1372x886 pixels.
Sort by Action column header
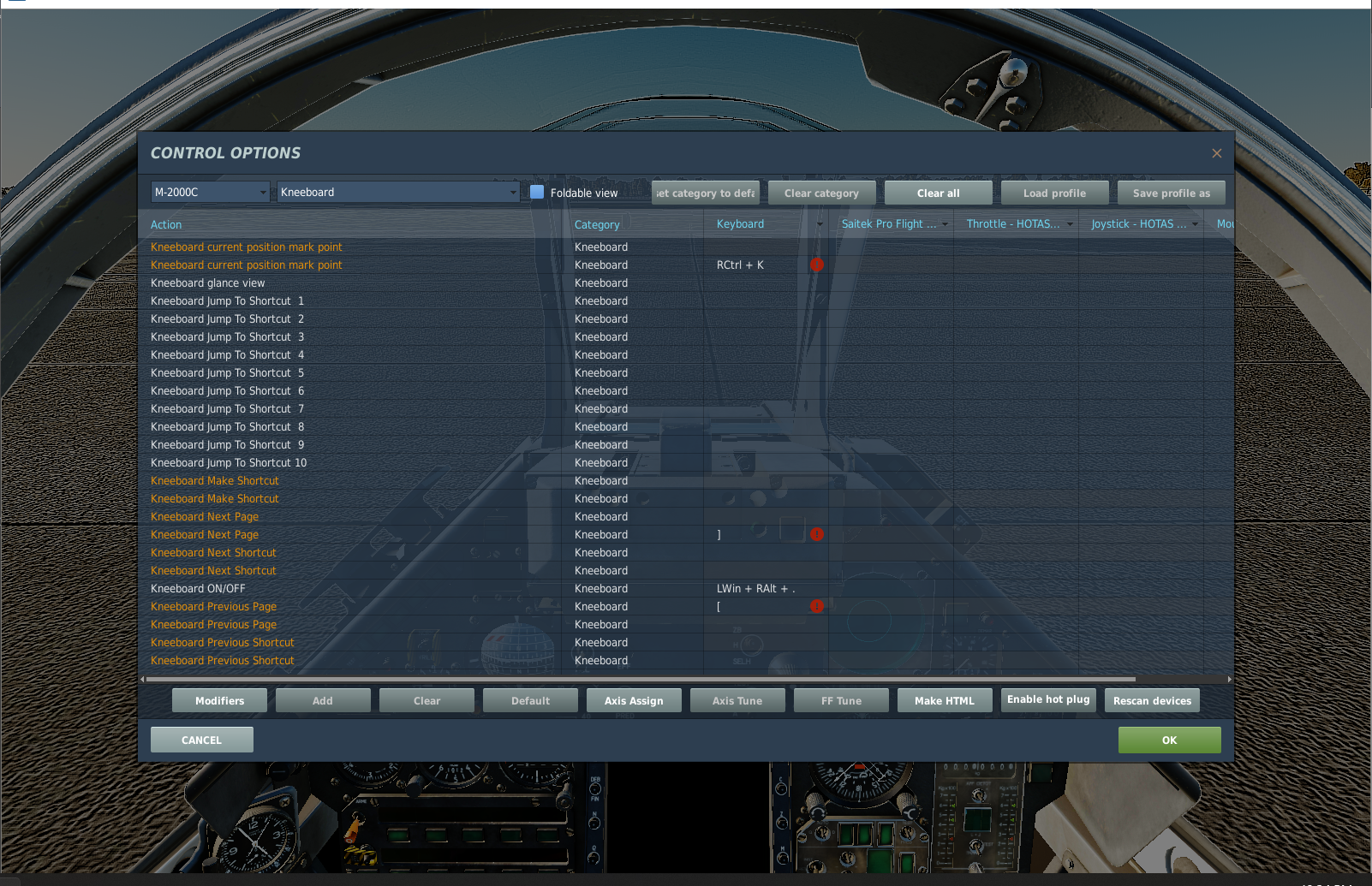(166, 225)
